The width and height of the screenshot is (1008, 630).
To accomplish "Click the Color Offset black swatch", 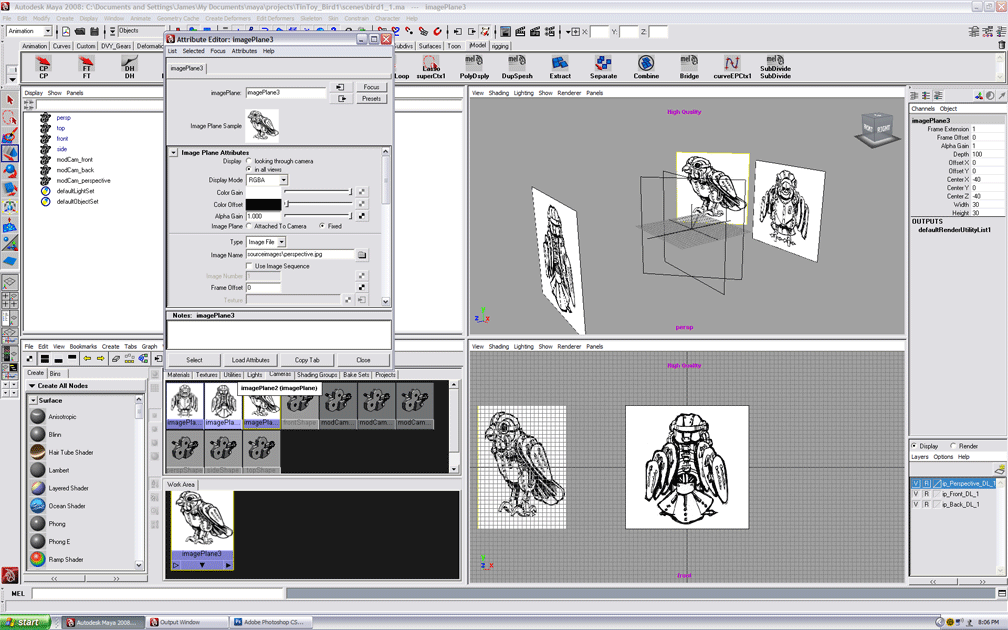I will (264, 204).
